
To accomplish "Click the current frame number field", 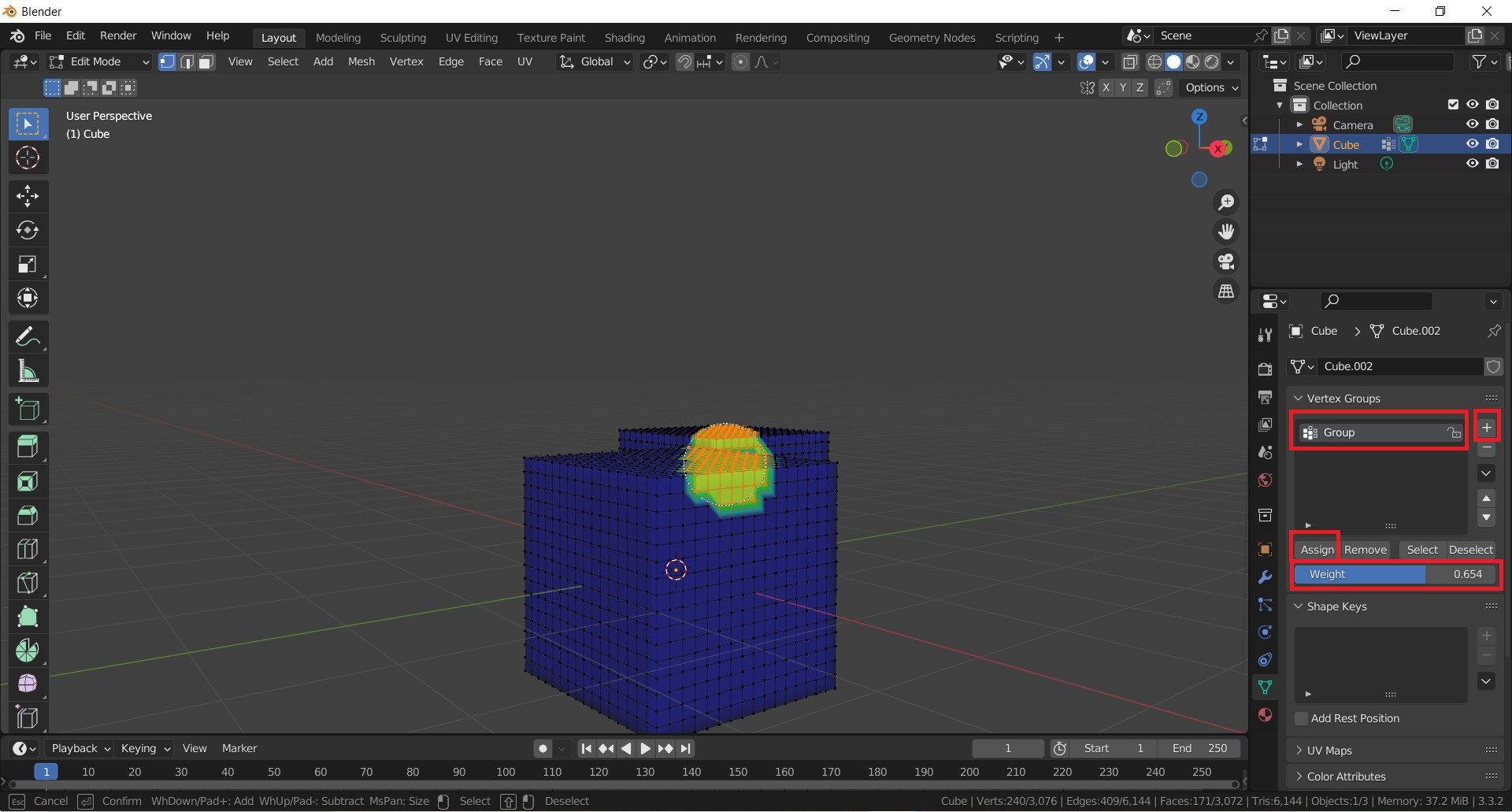I will [x=1008, y=748].
